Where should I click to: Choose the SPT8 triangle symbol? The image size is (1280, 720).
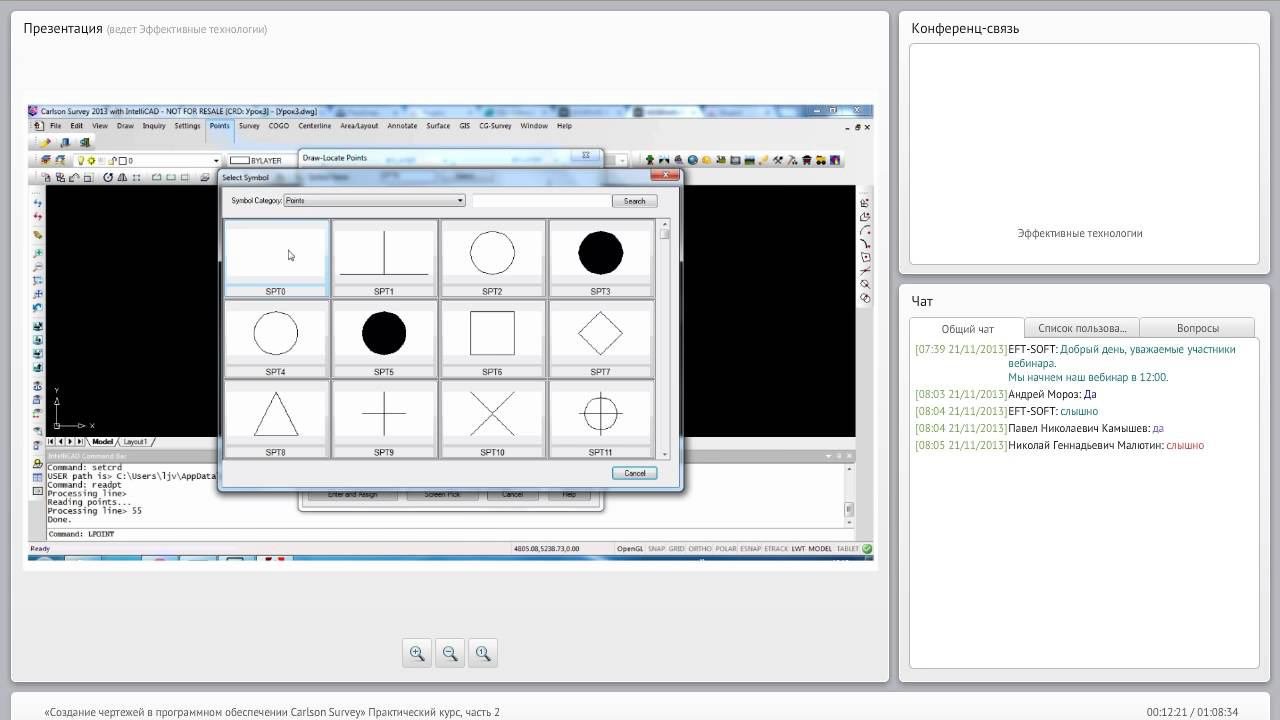tap(276, 414)
